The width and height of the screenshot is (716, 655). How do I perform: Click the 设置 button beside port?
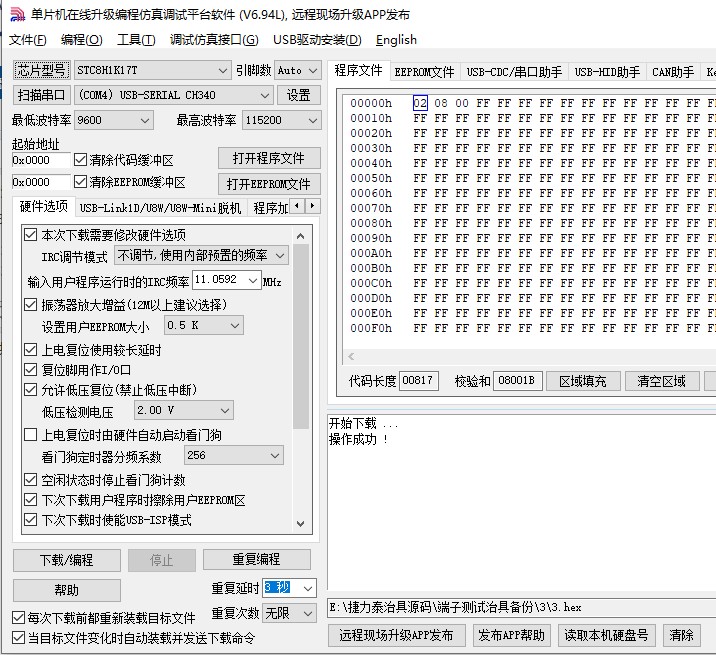point(299,95)
